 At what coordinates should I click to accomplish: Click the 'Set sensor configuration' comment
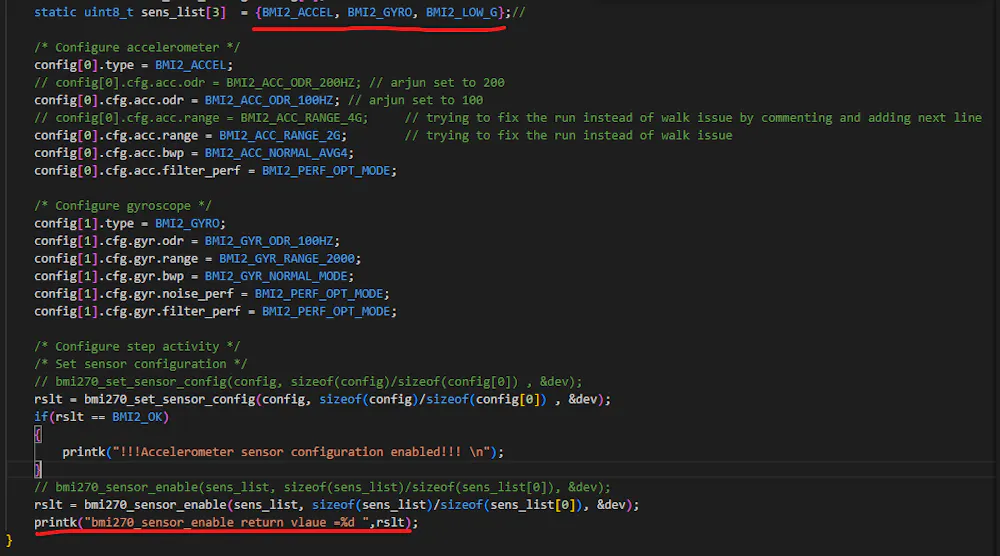(x=140, y=364)
